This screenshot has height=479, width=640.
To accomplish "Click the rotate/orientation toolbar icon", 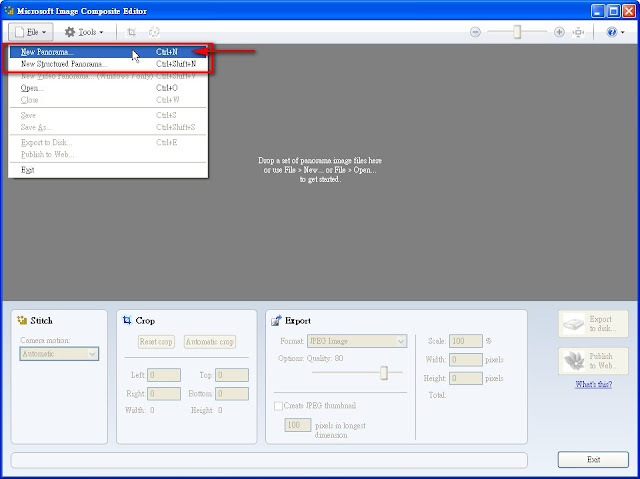I will (154, 32).
